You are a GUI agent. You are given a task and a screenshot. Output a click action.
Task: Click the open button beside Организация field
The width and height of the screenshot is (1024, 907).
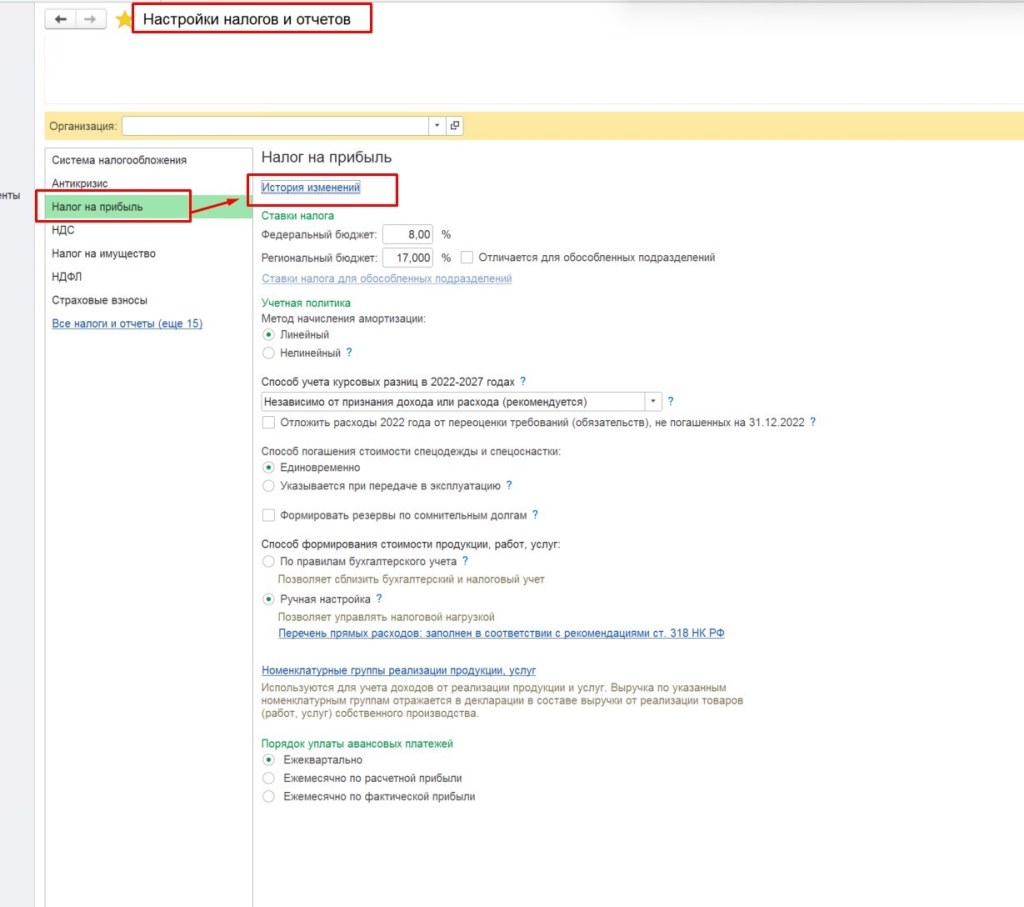(x=455, y=126)
